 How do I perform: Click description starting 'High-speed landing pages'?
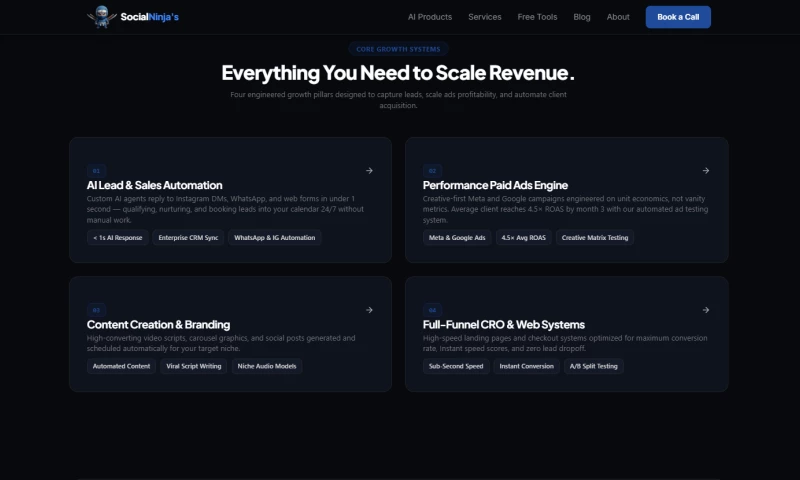565,343
